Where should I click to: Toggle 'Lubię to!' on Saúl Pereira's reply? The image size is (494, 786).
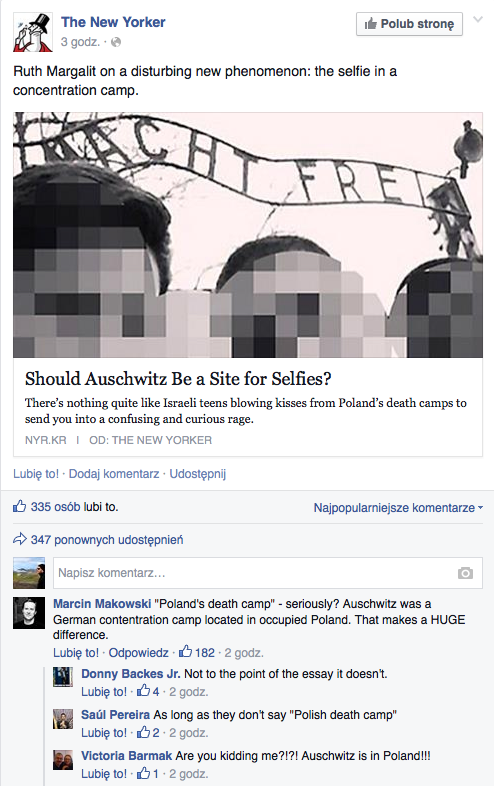pyautogui.click(x=104, y=733)
